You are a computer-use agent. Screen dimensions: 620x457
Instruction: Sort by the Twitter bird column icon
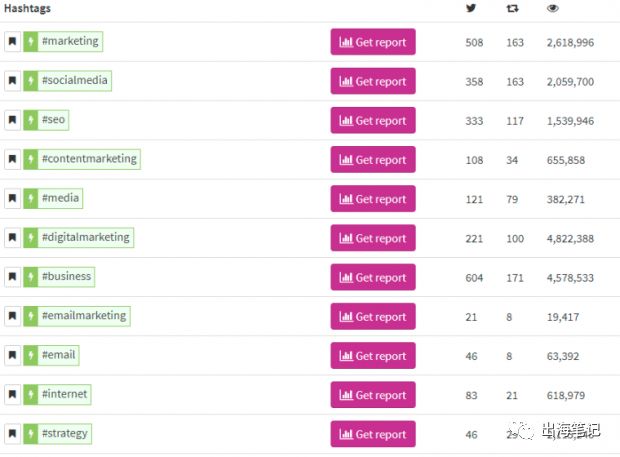[471, 9]
